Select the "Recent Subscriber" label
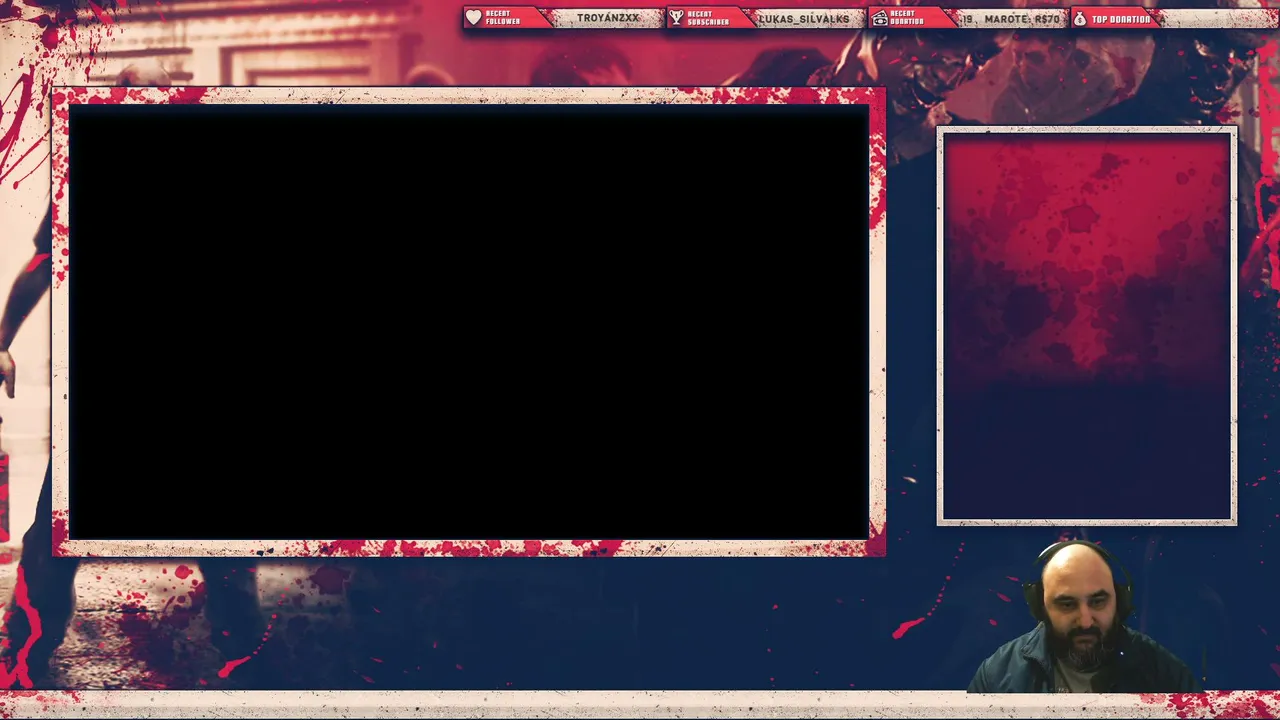1280x720 pixels. tap(708, 18)
